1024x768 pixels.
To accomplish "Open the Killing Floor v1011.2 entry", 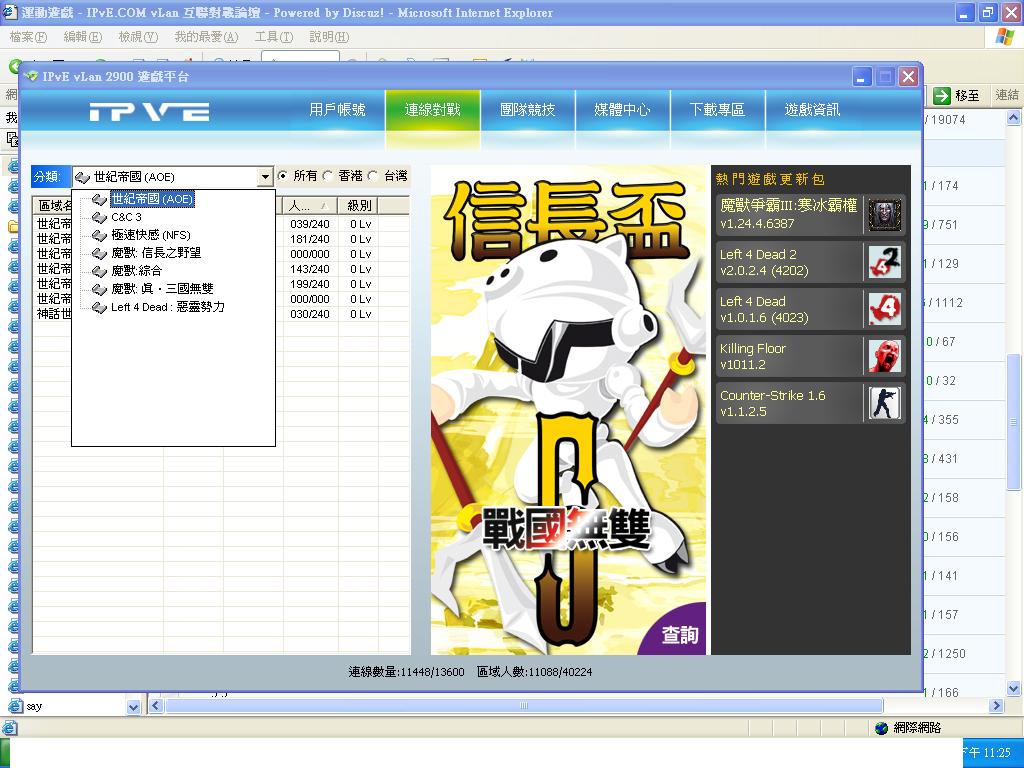I will coord(810,356).
